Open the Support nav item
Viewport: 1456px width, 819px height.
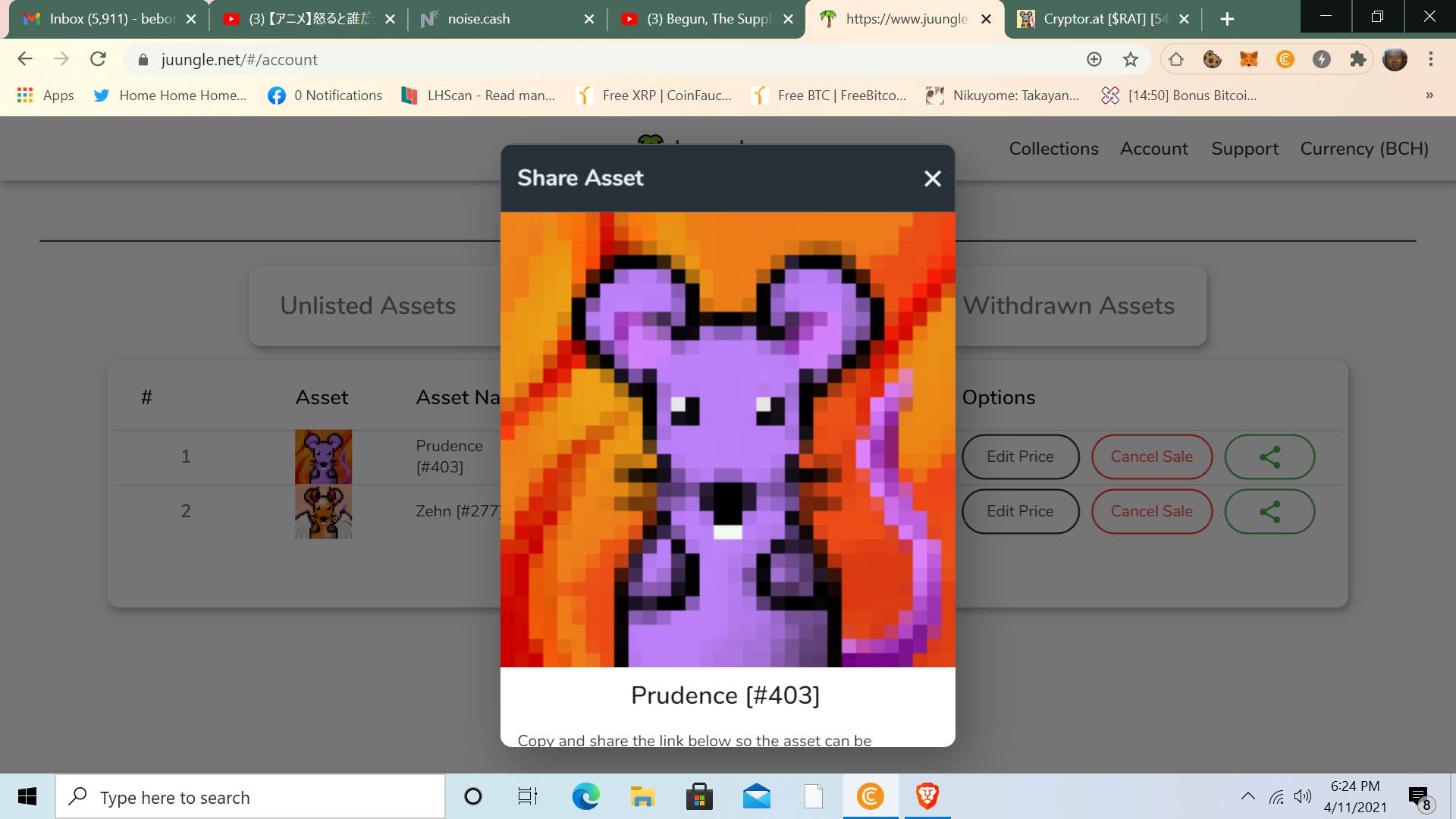1245,149
